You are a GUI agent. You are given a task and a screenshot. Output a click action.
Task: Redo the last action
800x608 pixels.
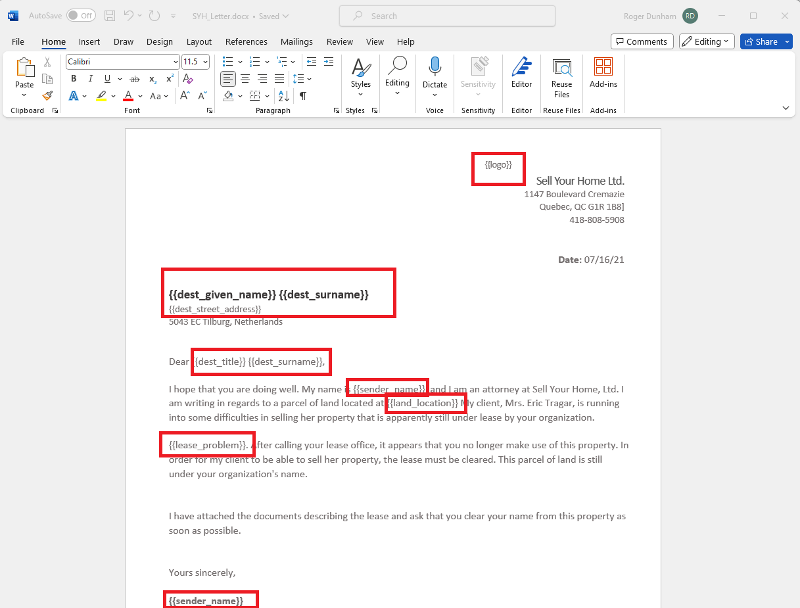154,16
